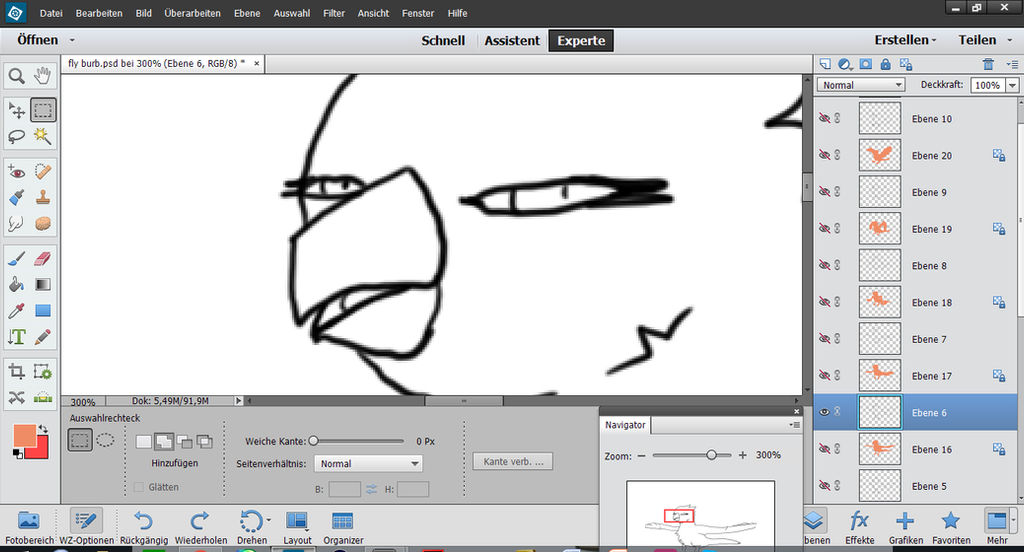
Task: Select the Color Picker eyedropper tool
Action: [x=16, y=311]
